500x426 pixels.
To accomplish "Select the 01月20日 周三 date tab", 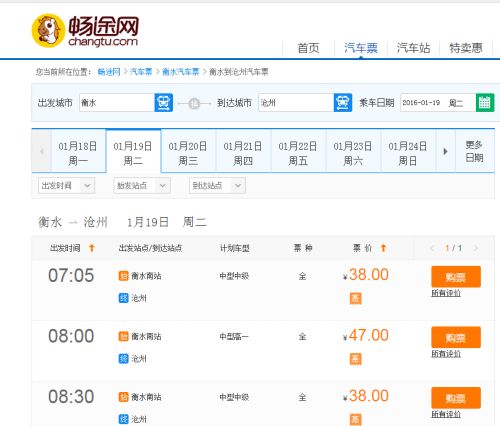I will coord(188,153).
